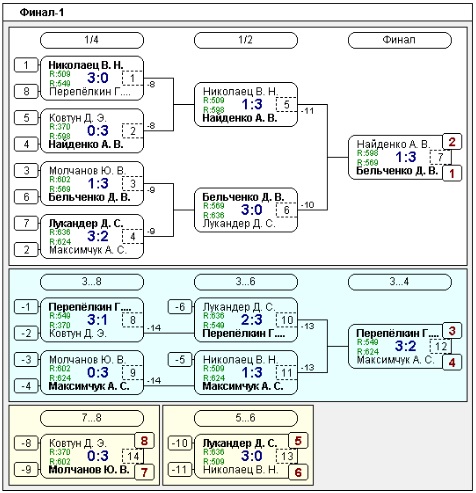476x493 pixels.
Task: Click red place badge 3 for Перепёлкин
Action: 452,331
